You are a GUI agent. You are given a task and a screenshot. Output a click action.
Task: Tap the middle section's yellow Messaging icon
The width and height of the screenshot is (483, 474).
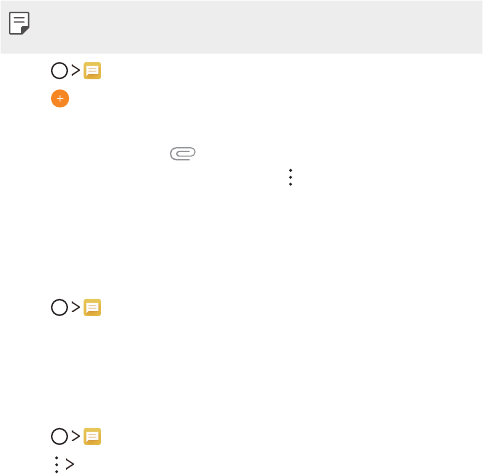[x=92, y=307]
